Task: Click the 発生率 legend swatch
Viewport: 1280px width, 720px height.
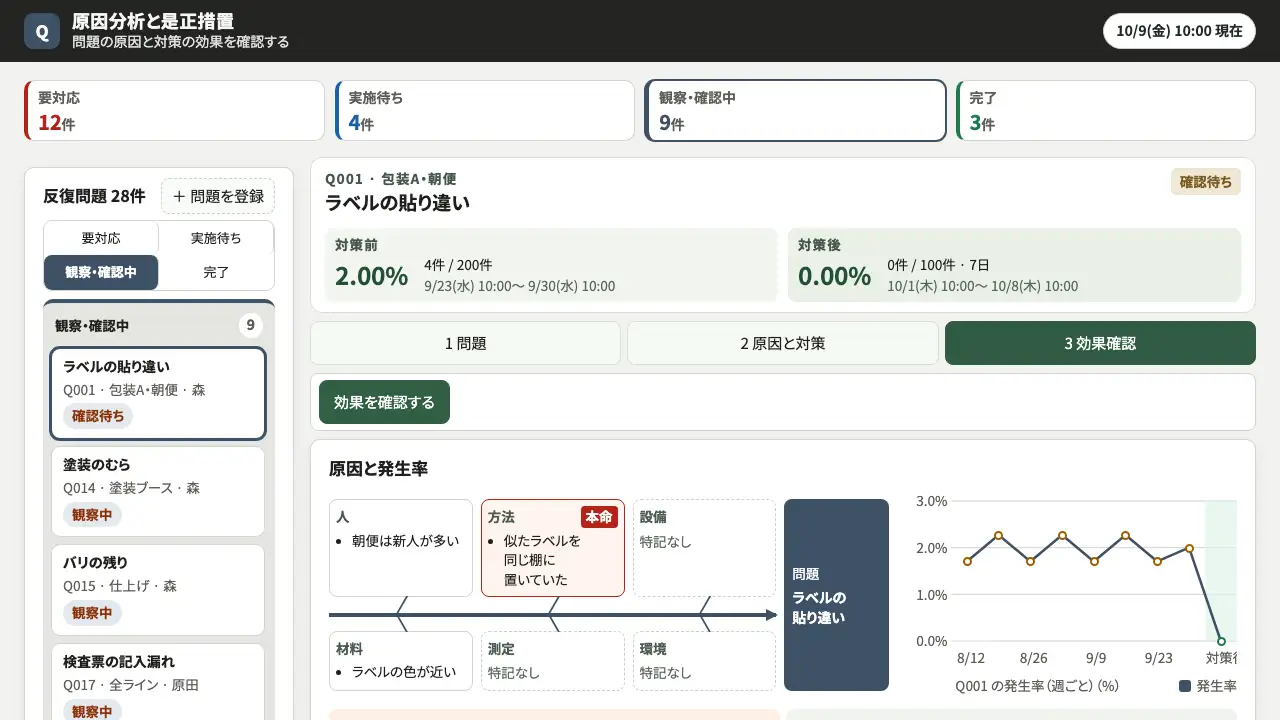Action: (x=1185, y=686)
